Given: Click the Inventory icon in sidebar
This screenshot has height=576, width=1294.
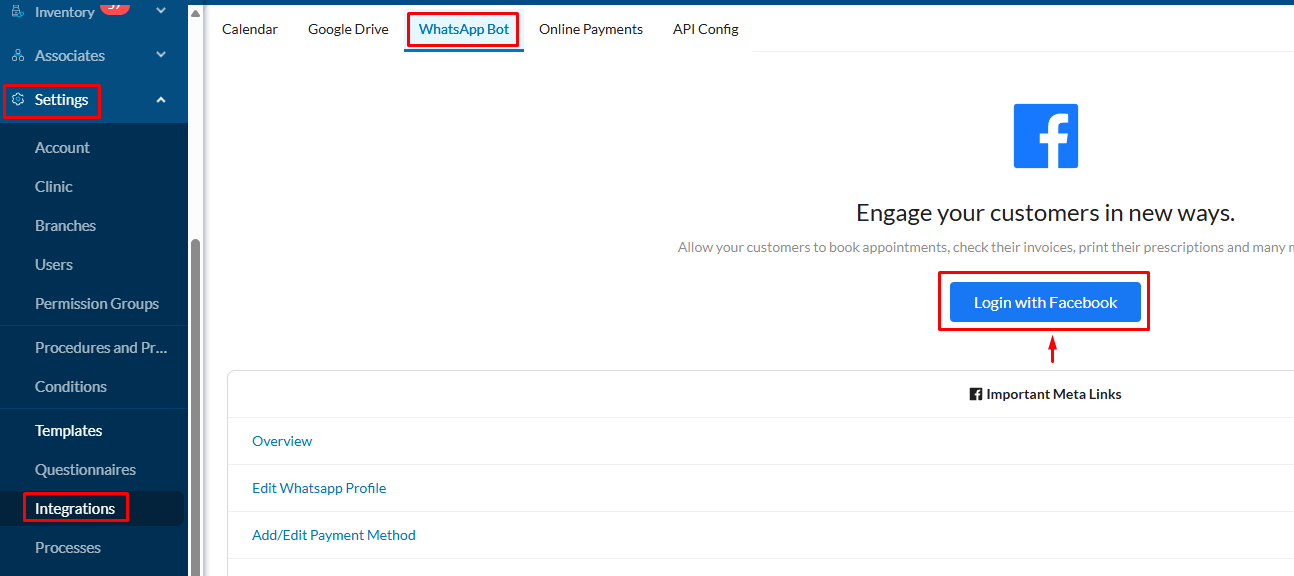Looking at the screenshot, I should (x=18, y=11).
